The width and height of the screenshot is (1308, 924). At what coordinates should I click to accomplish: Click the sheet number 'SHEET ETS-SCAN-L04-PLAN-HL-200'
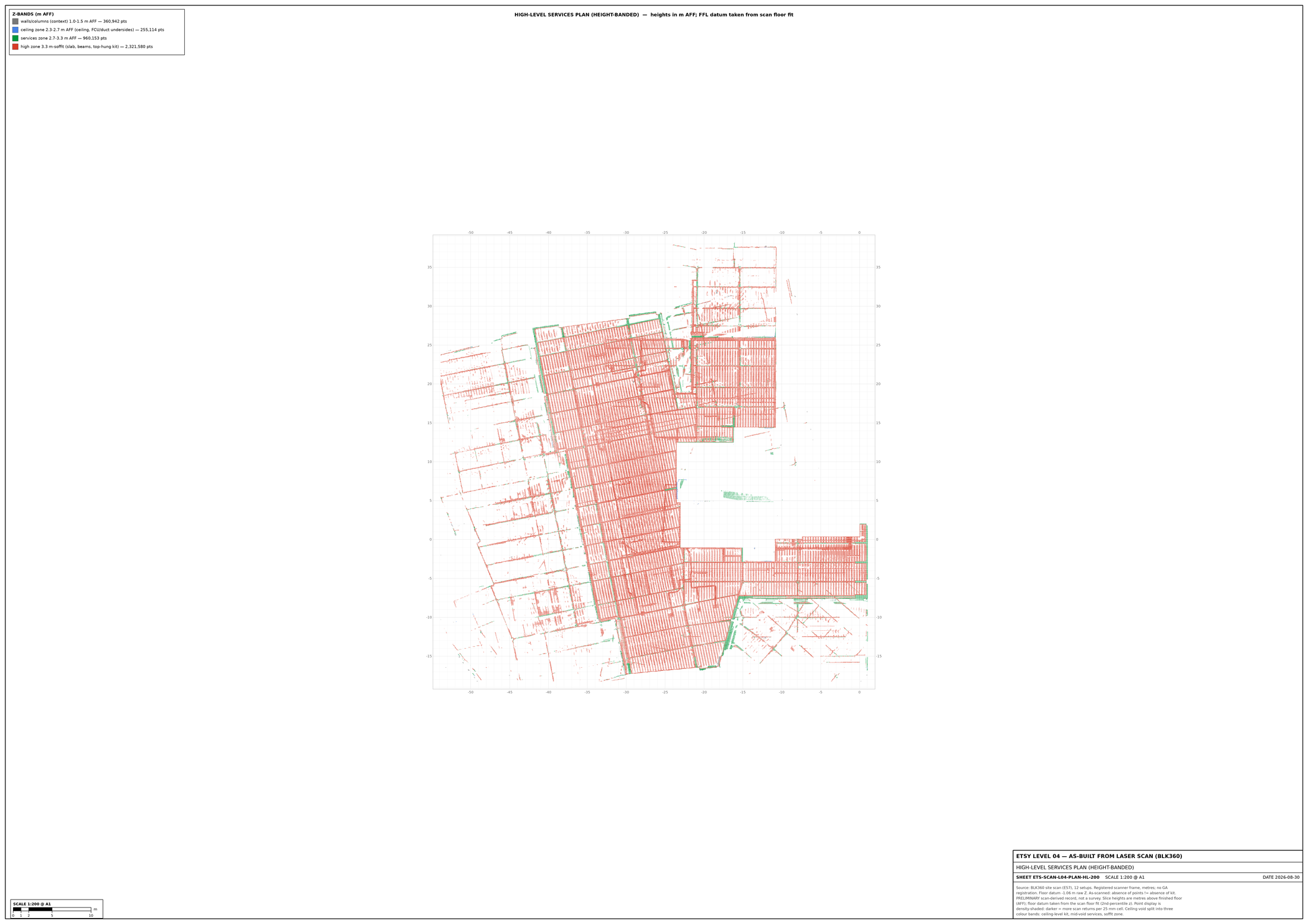[1058, 877]
